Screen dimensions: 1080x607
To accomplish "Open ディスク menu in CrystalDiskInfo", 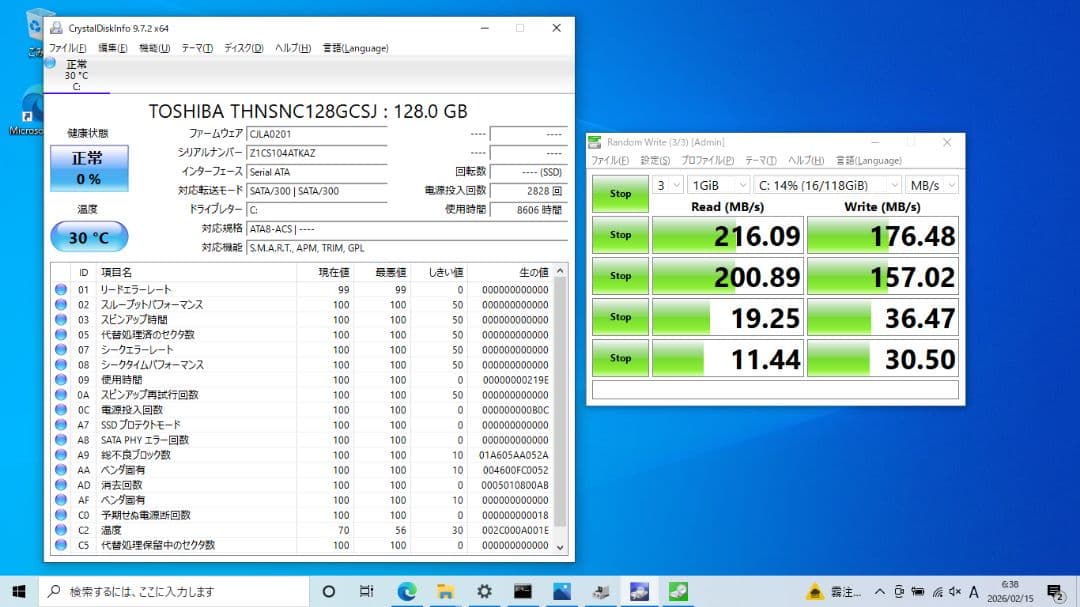I will click(x=243, y=48).
